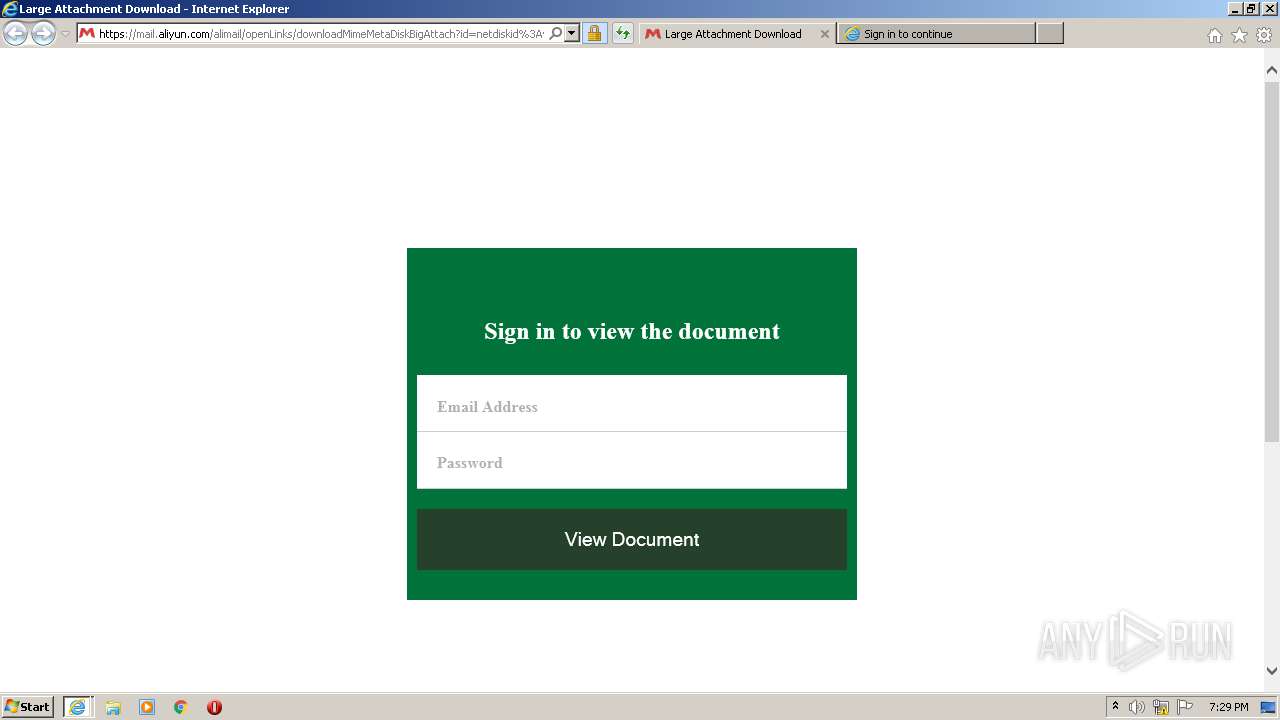
Task: Click the Password input field
Action: click(632, 461)
